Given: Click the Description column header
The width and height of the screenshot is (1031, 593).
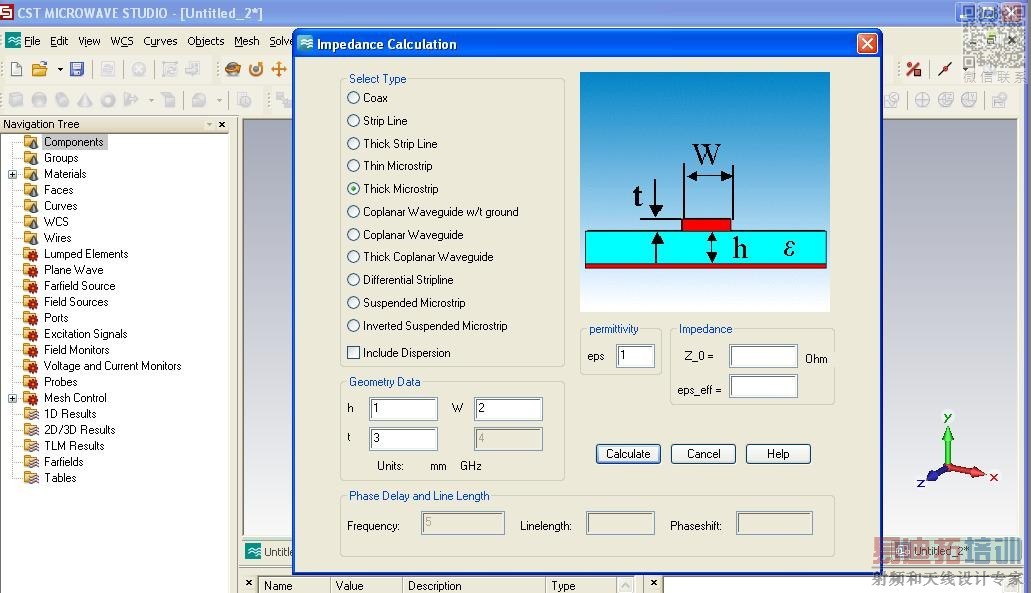Looking at the screenshot, I should pos(473,585).
